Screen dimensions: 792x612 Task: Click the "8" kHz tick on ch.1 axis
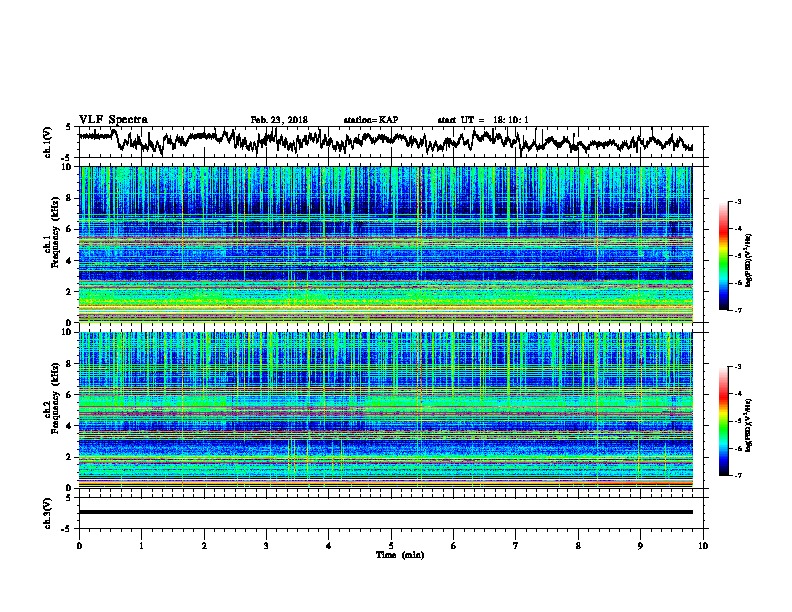tap(70, 198)
